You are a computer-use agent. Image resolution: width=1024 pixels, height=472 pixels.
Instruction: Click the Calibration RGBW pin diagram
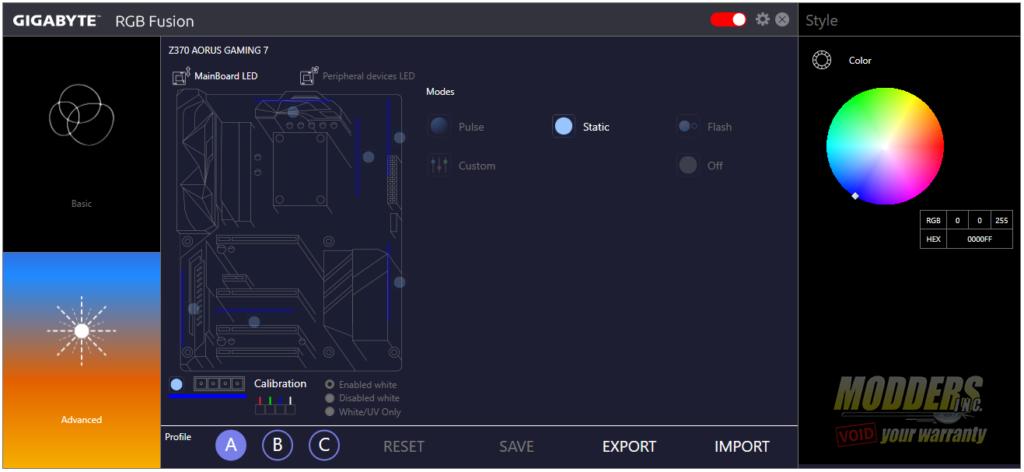275,405
